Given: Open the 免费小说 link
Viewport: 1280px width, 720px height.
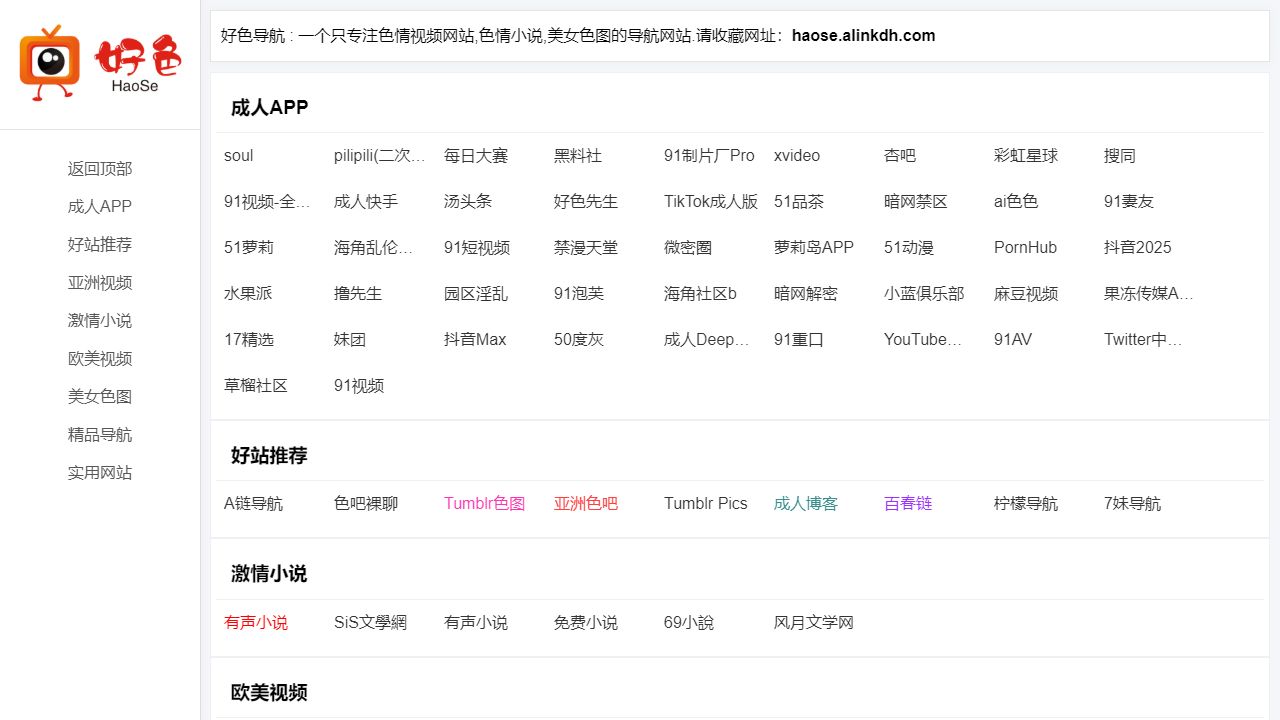Looking at the screenshot, I should pyautogui.click(x=586, y=623).
